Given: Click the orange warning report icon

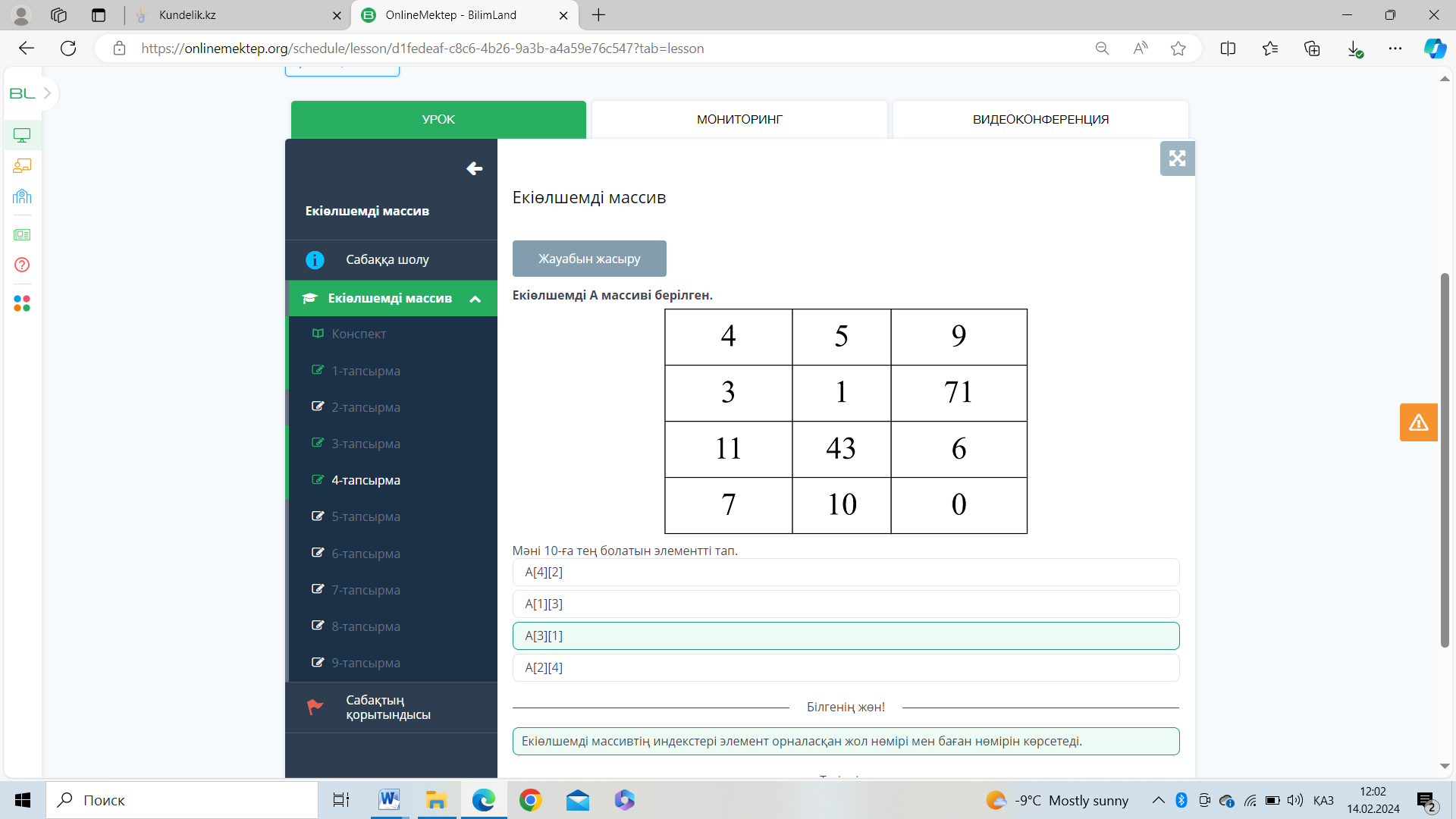Looking at the screenshot, I should click(x=1418, y=422).
